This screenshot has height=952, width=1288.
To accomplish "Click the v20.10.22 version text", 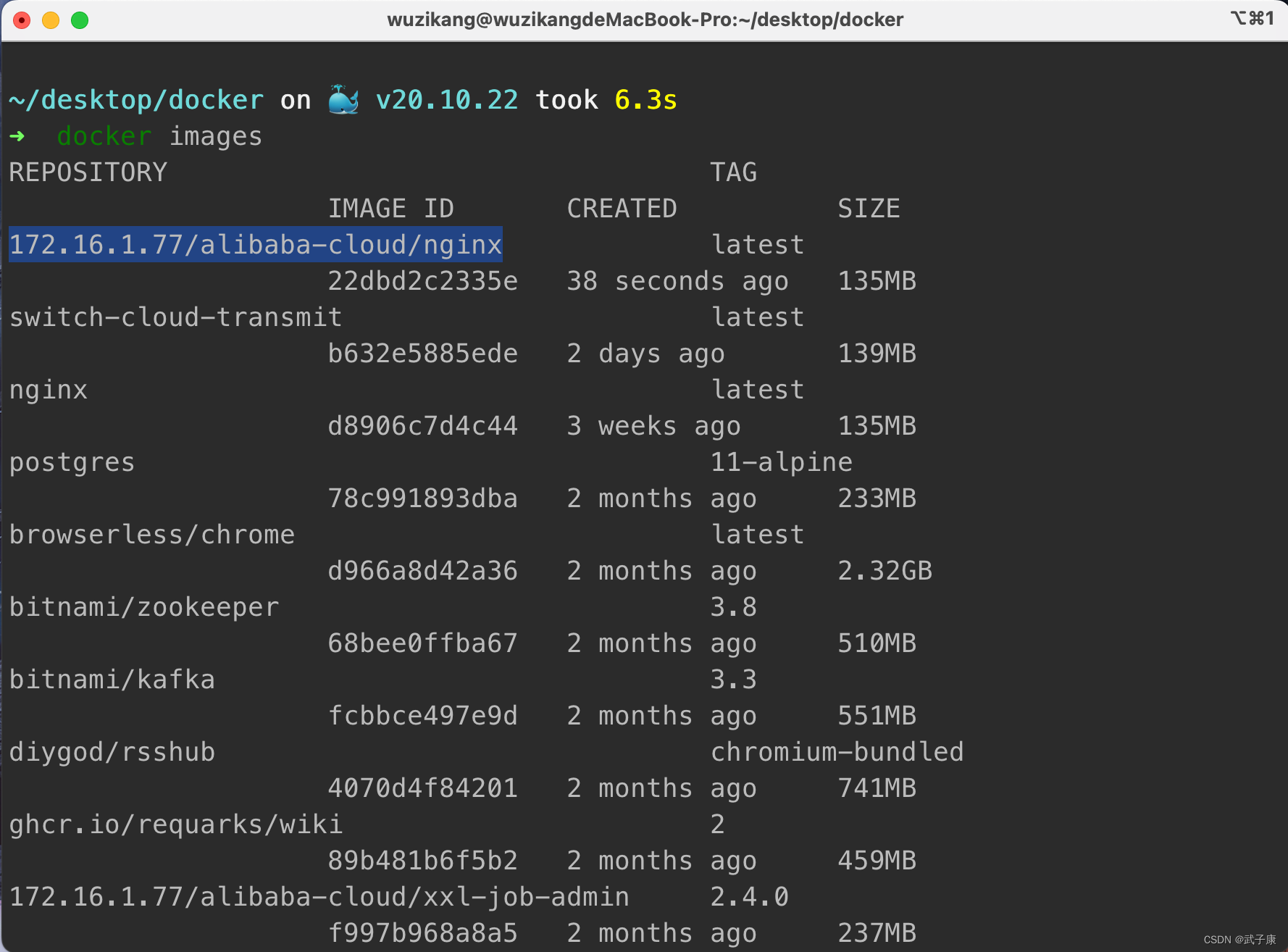I will (x=447, y=99).
